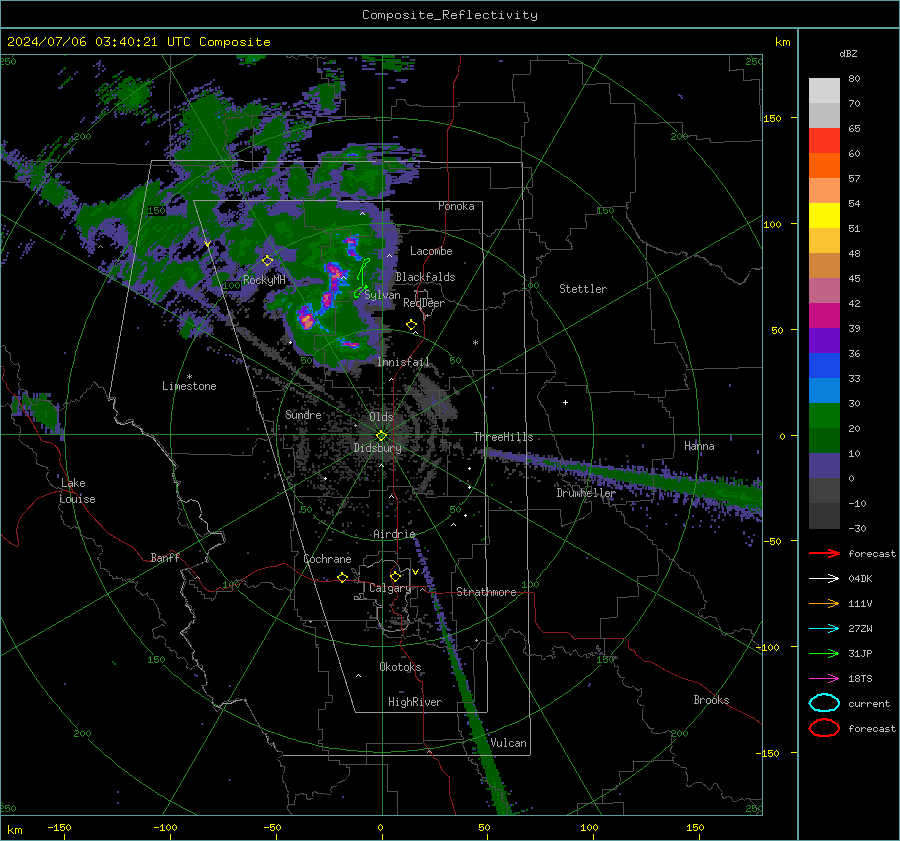Viewport: 900px width, 841px height.
Task: Click the yellow diamond above Calgary label
Action: 395,576
